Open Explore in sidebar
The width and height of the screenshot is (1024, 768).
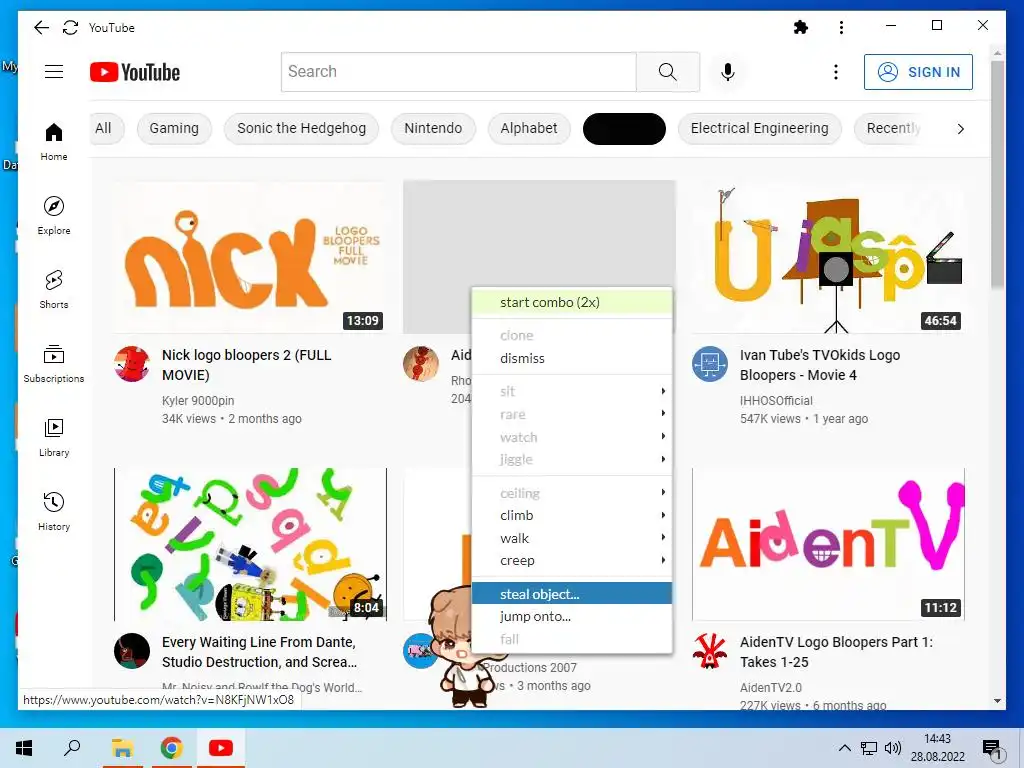(x=54, y=216)
